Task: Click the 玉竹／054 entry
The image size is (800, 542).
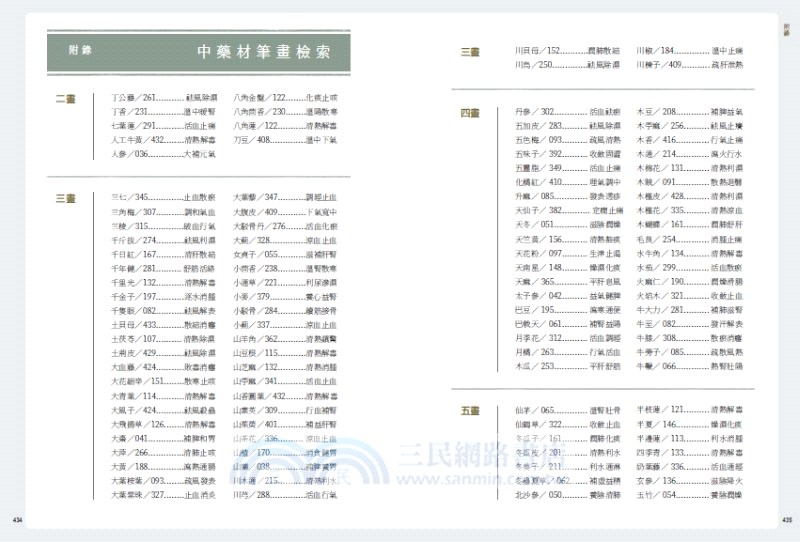Action: coord(690,495)
